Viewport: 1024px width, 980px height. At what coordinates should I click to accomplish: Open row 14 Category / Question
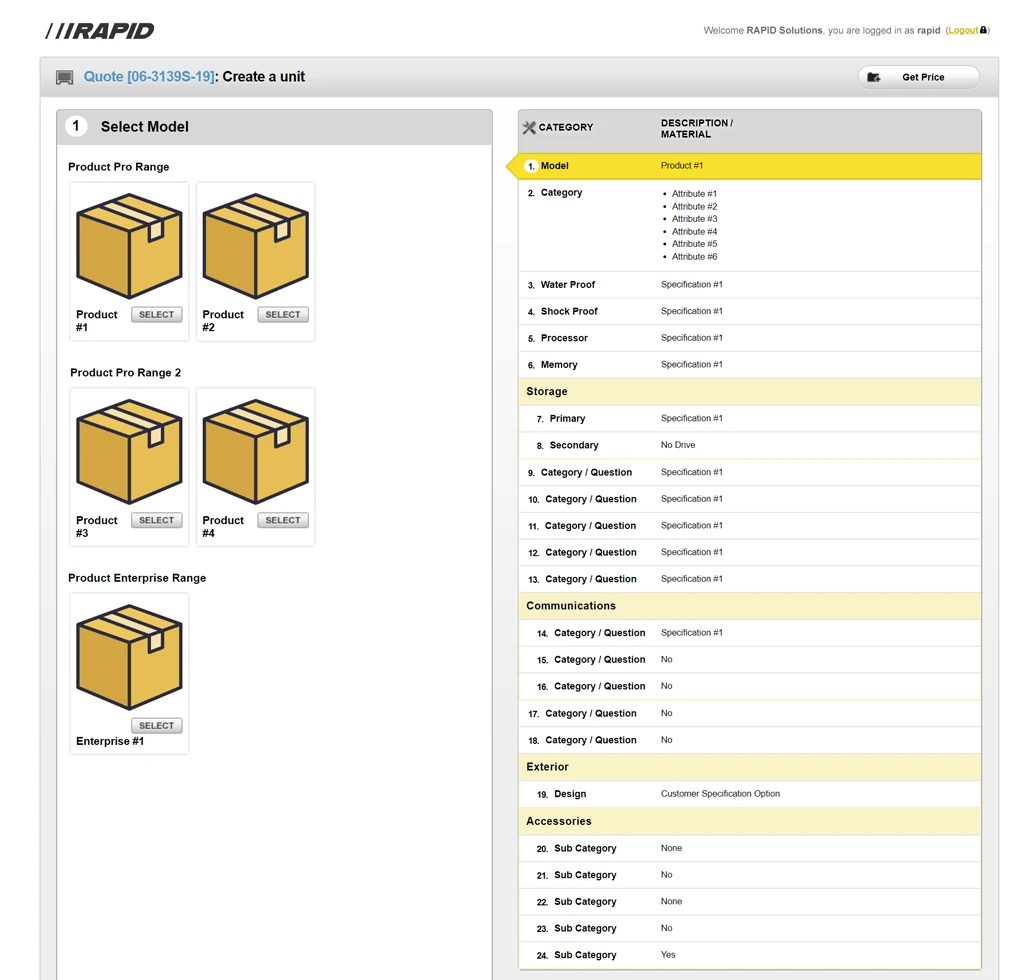pos(749,633)
